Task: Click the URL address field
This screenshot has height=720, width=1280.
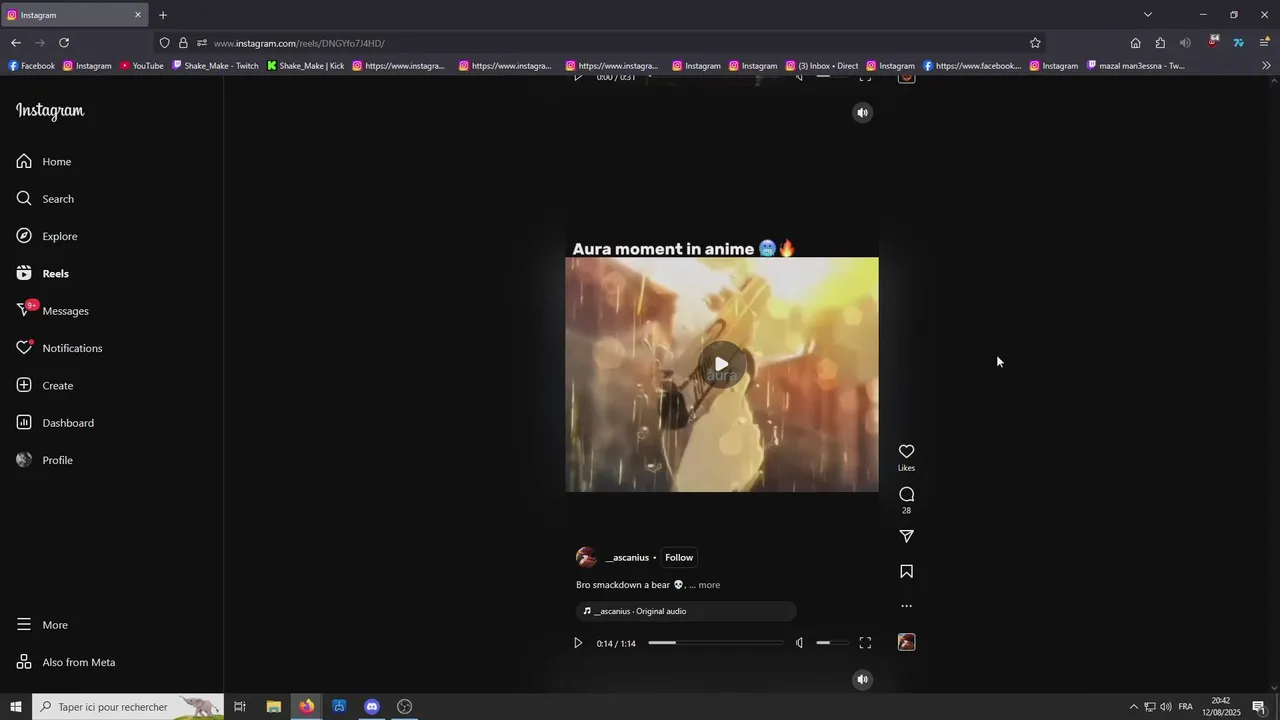Action: tap(600, 43)
